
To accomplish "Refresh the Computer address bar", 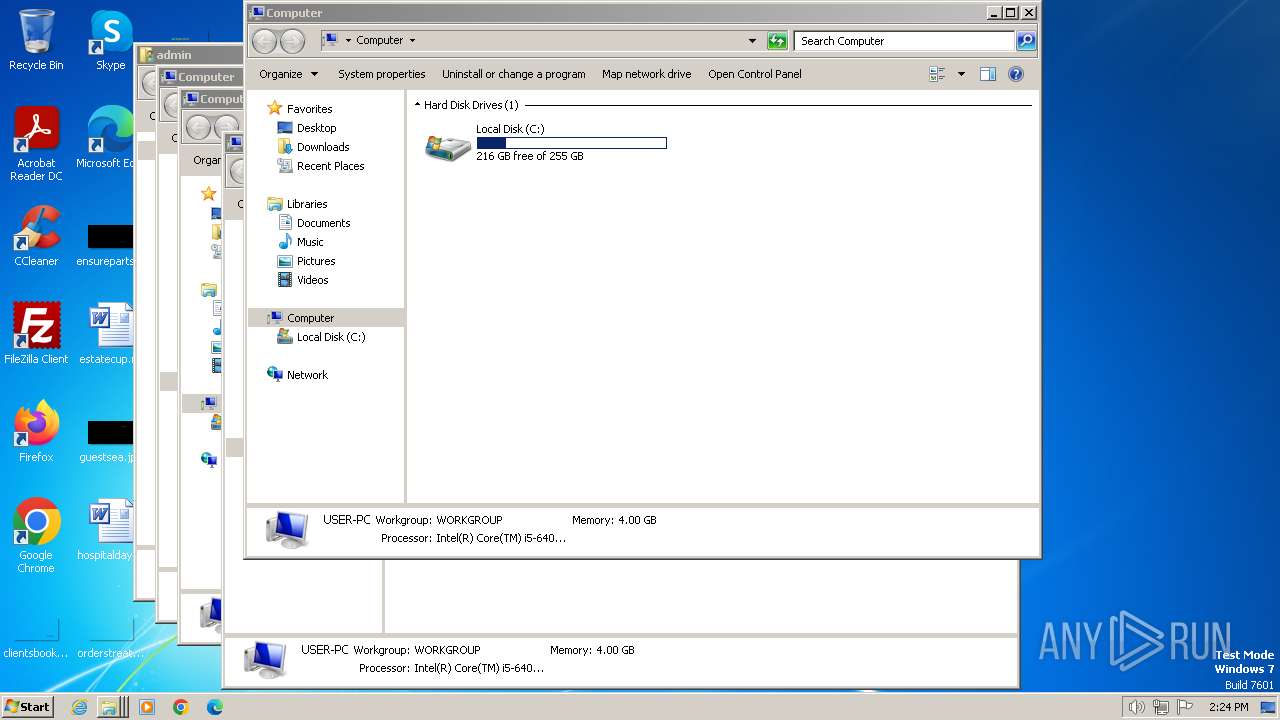I will point(777,41).
